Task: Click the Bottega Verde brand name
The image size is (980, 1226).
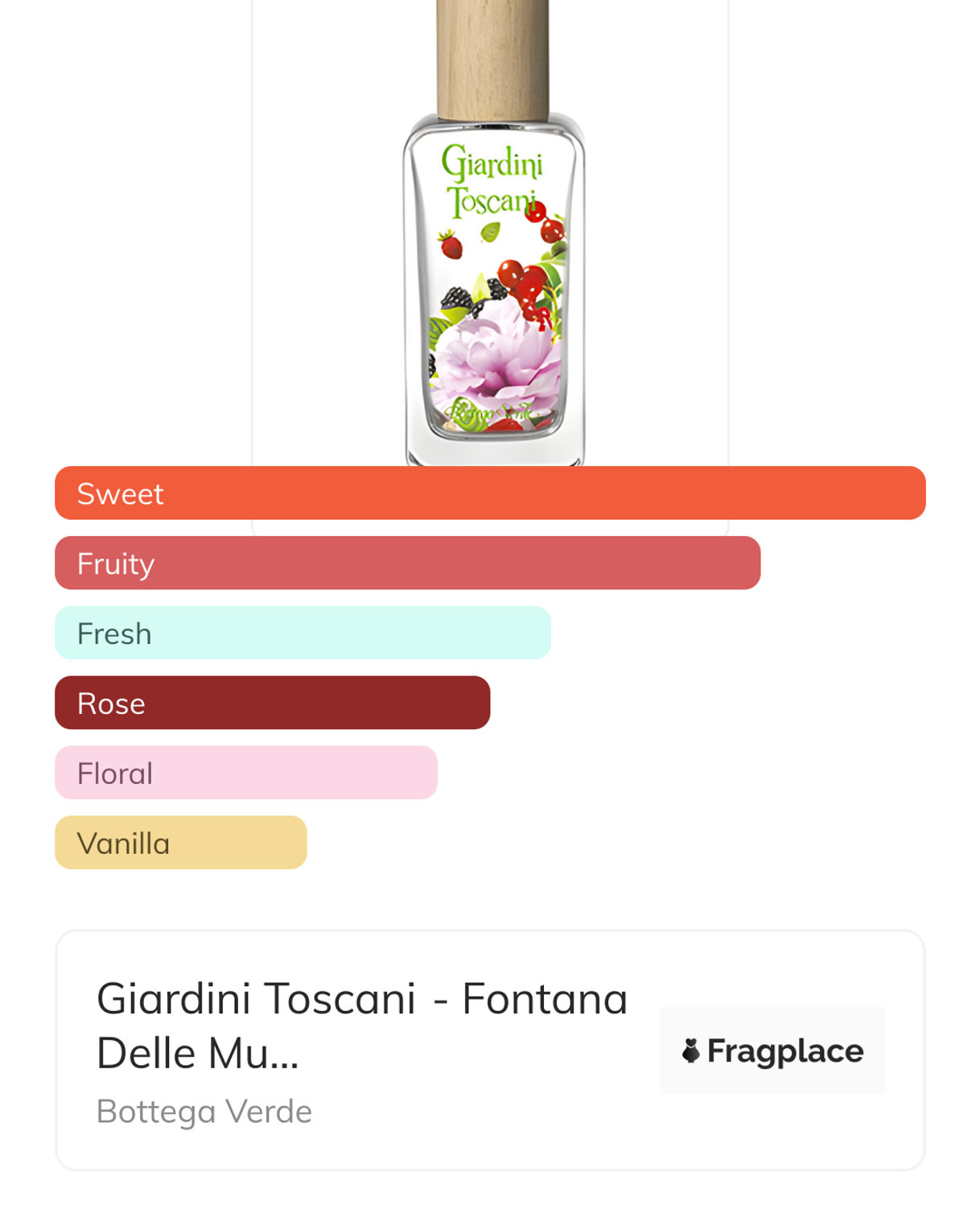Action: pos(204,1111)
